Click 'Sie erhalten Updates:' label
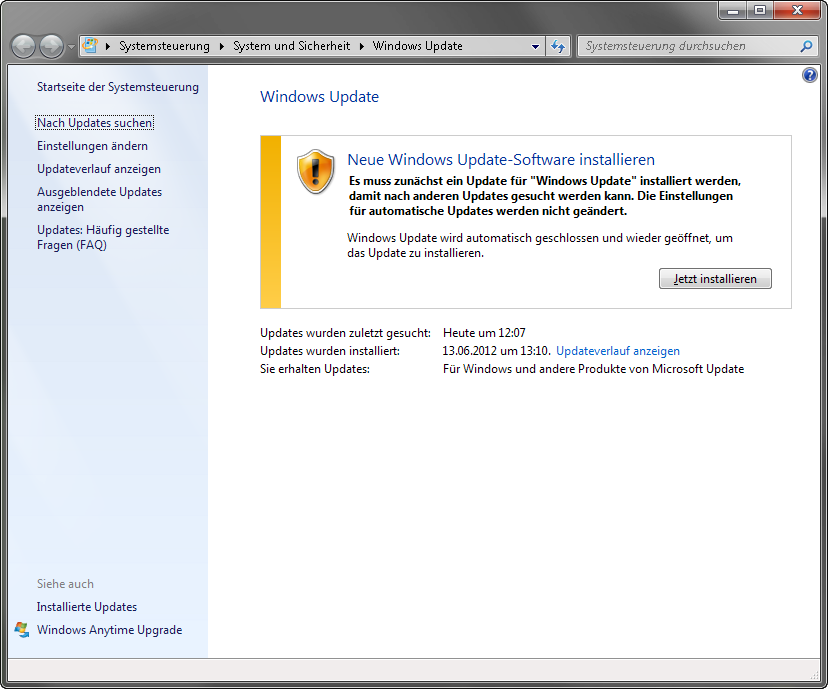 point(315,369)
